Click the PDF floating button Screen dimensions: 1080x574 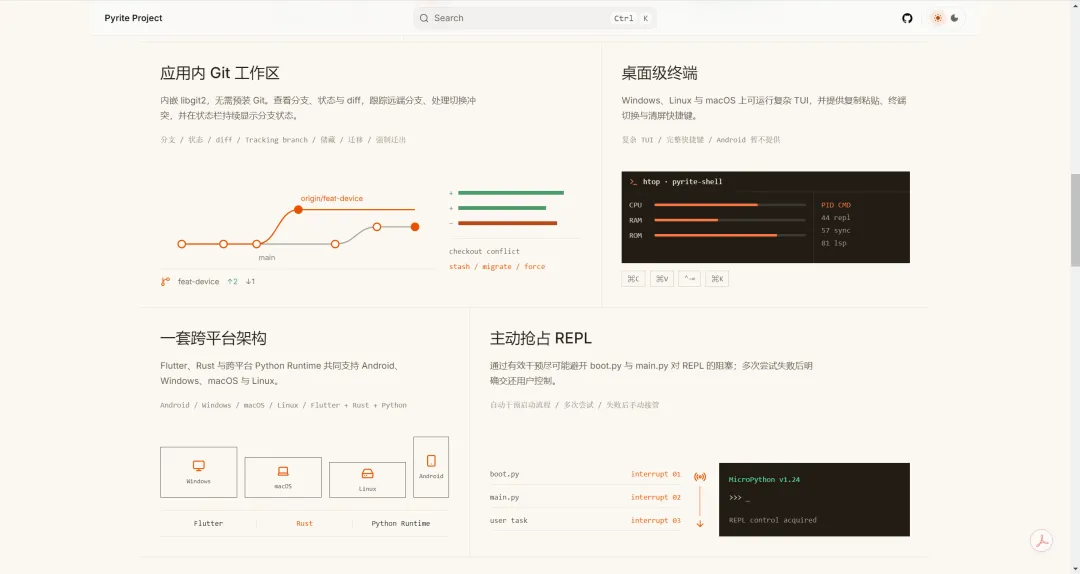[x=1041, y=540]
